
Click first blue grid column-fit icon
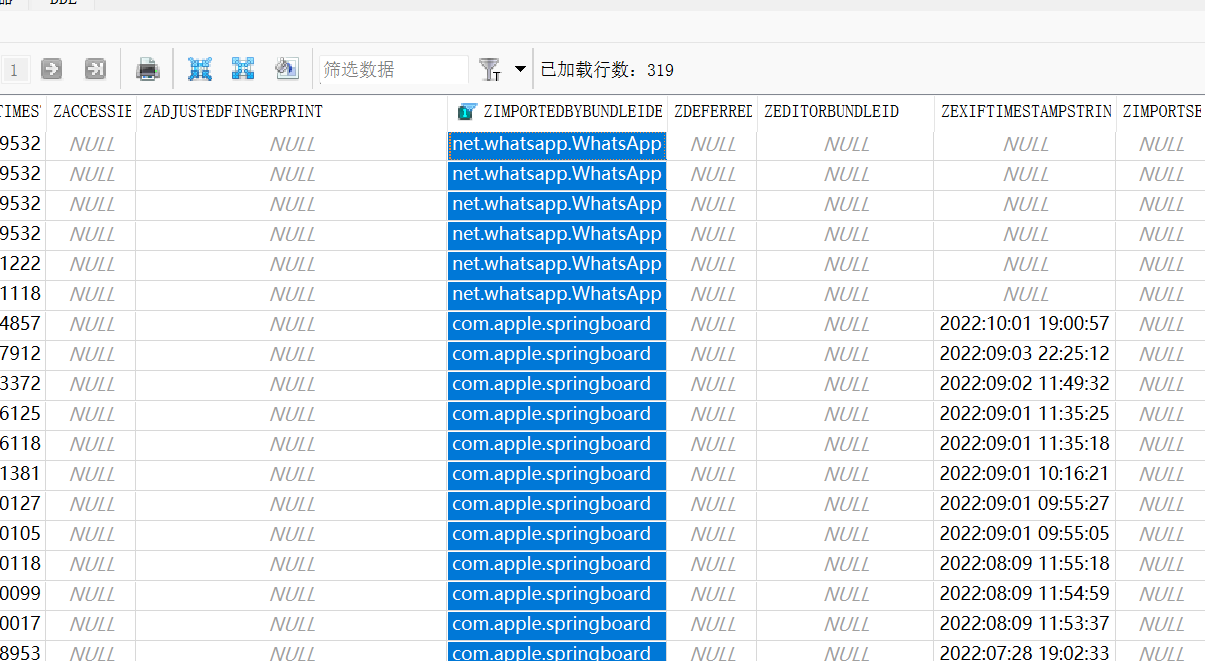click(200, 68)
